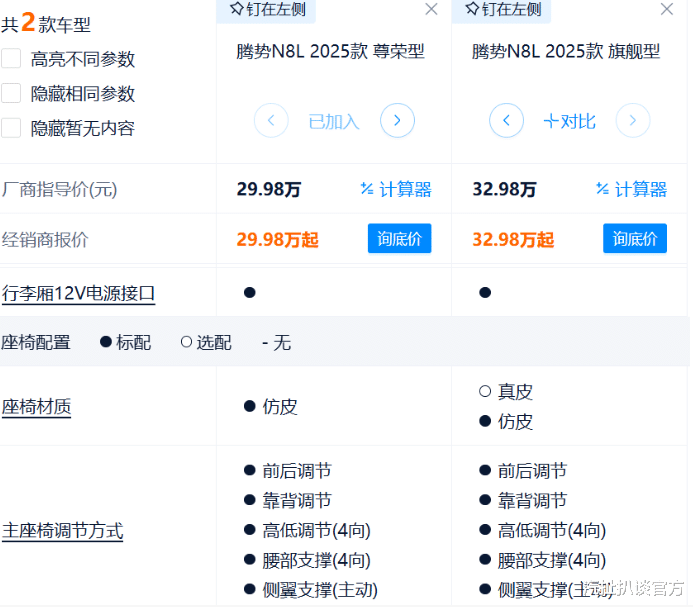The width and height of the screenshot is (693, 607).
Task: Close the 尊荣型 column
Action: click(x=431, y=9)
